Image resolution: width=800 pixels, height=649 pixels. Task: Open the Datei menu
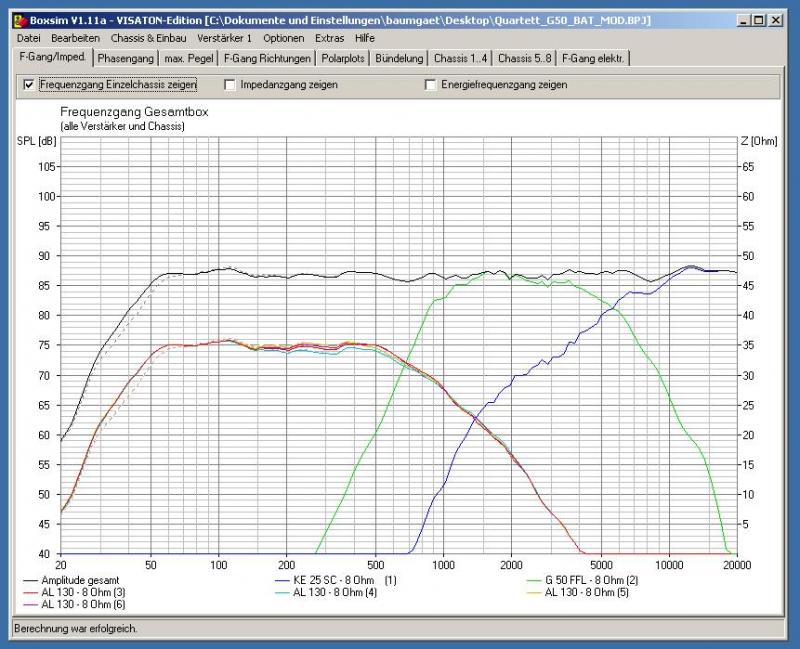[x=29, y=37]
